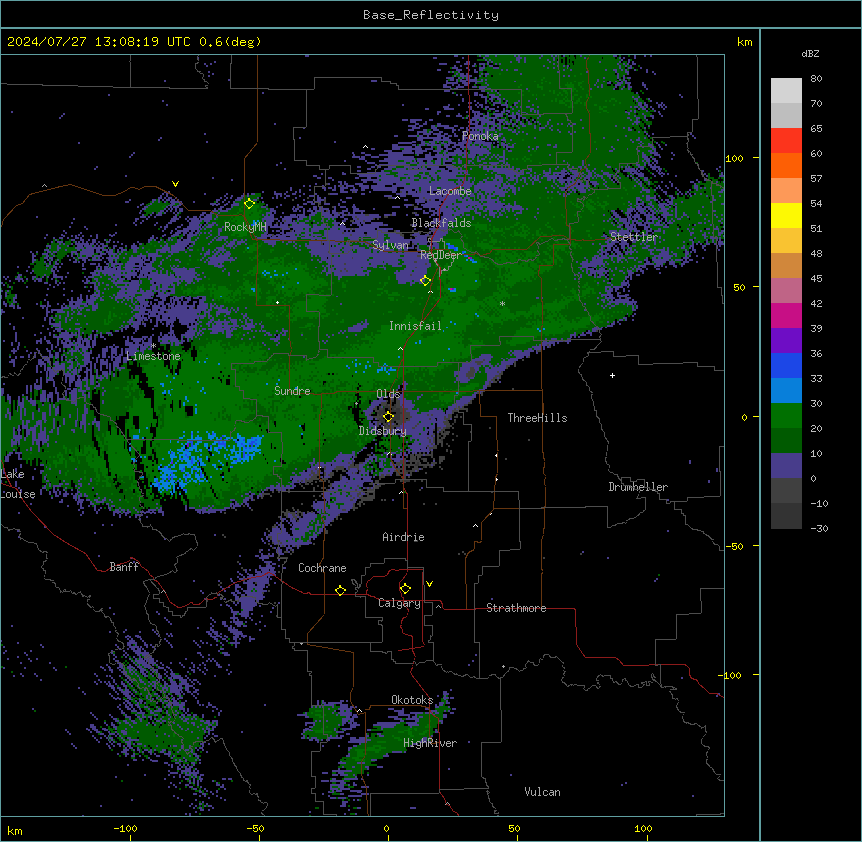Image resolution: width=862 pixels, height=842 pixels.
Task: Click the HighRiver label
Action: (x=430, y=743)
